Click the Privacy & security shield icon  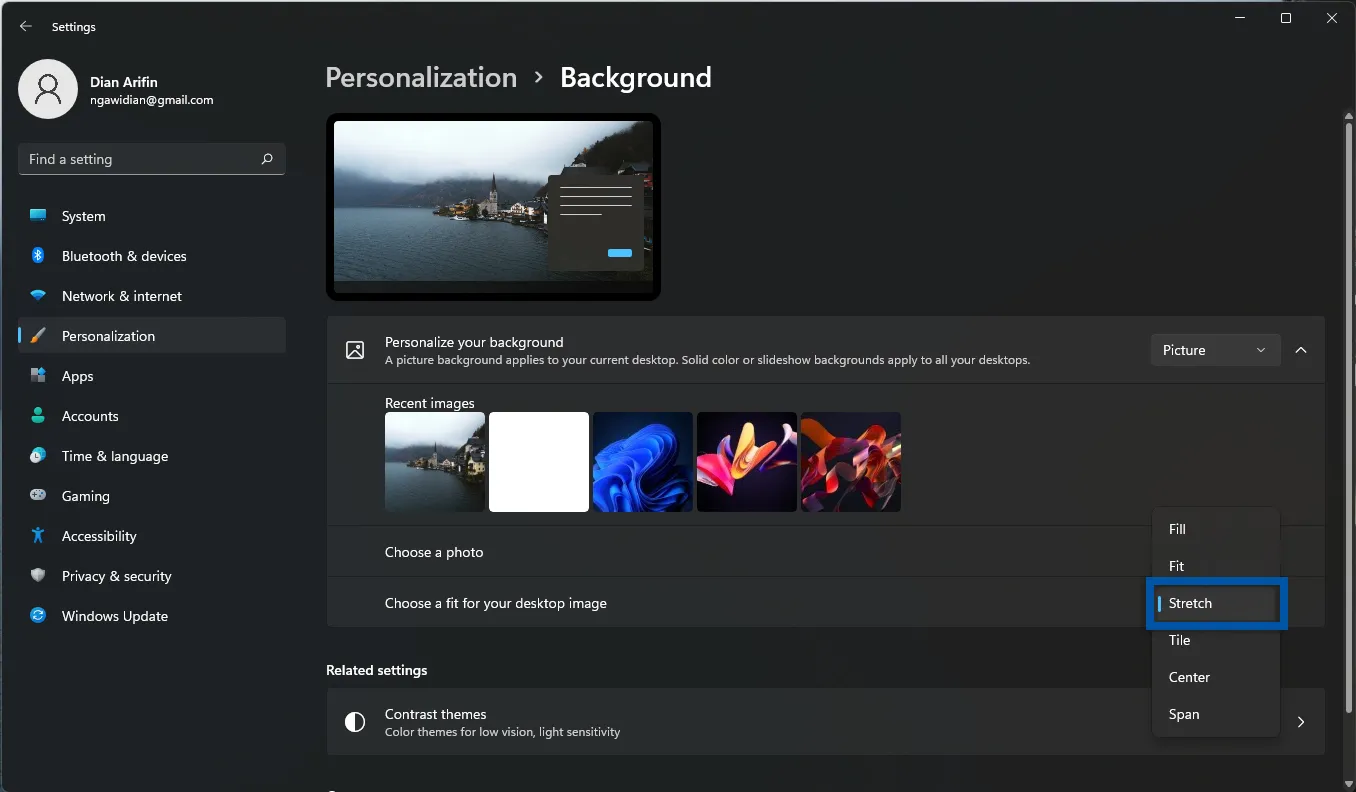38,576
